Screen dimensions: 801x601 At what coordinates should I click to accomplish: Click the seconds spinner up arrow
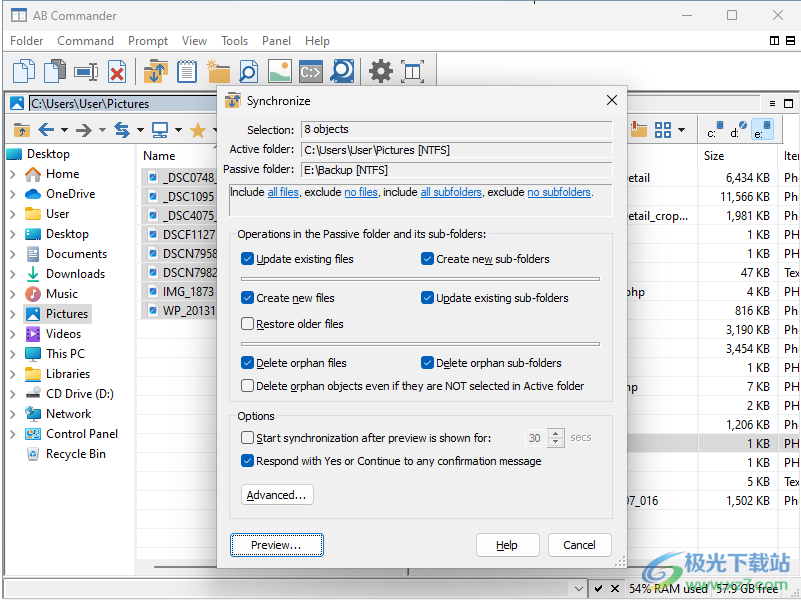coord(556,433)
